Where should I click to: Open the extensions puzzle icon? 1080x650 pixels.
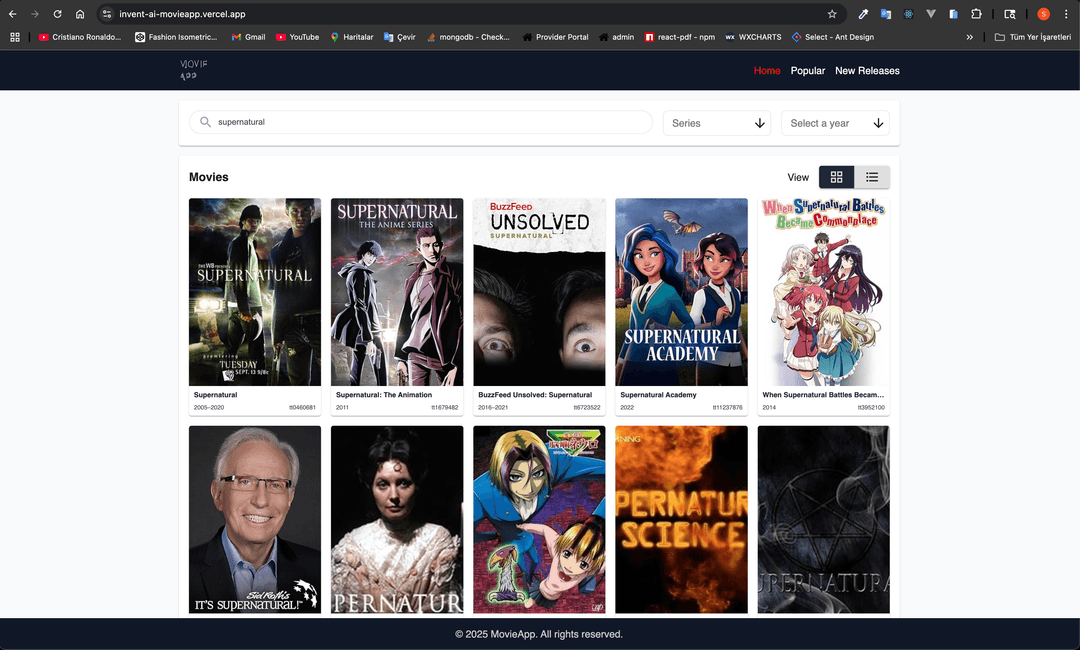pyautogui.click(x=976, y=14)
